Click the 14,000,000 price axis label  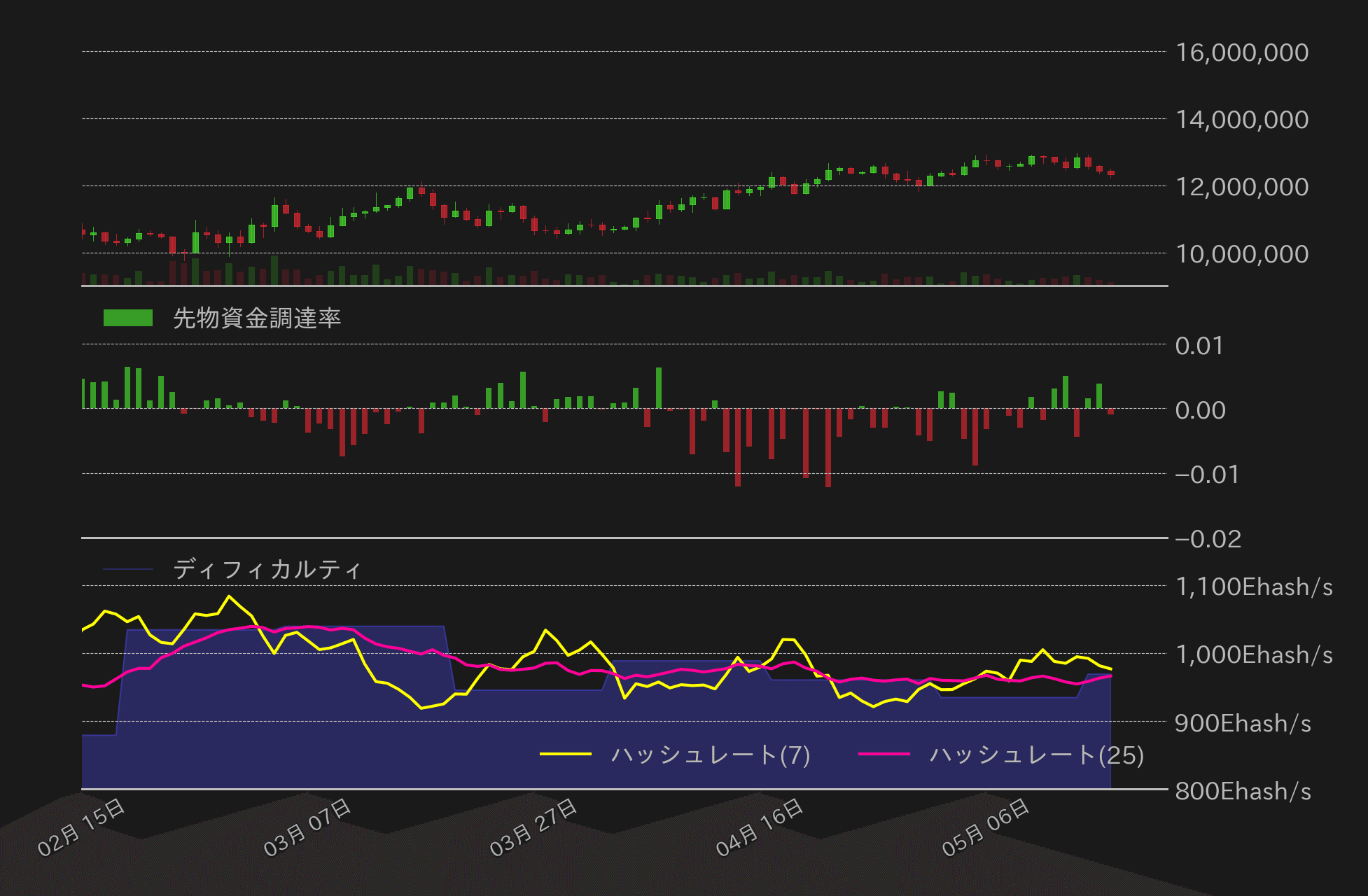pos(1242,120)
